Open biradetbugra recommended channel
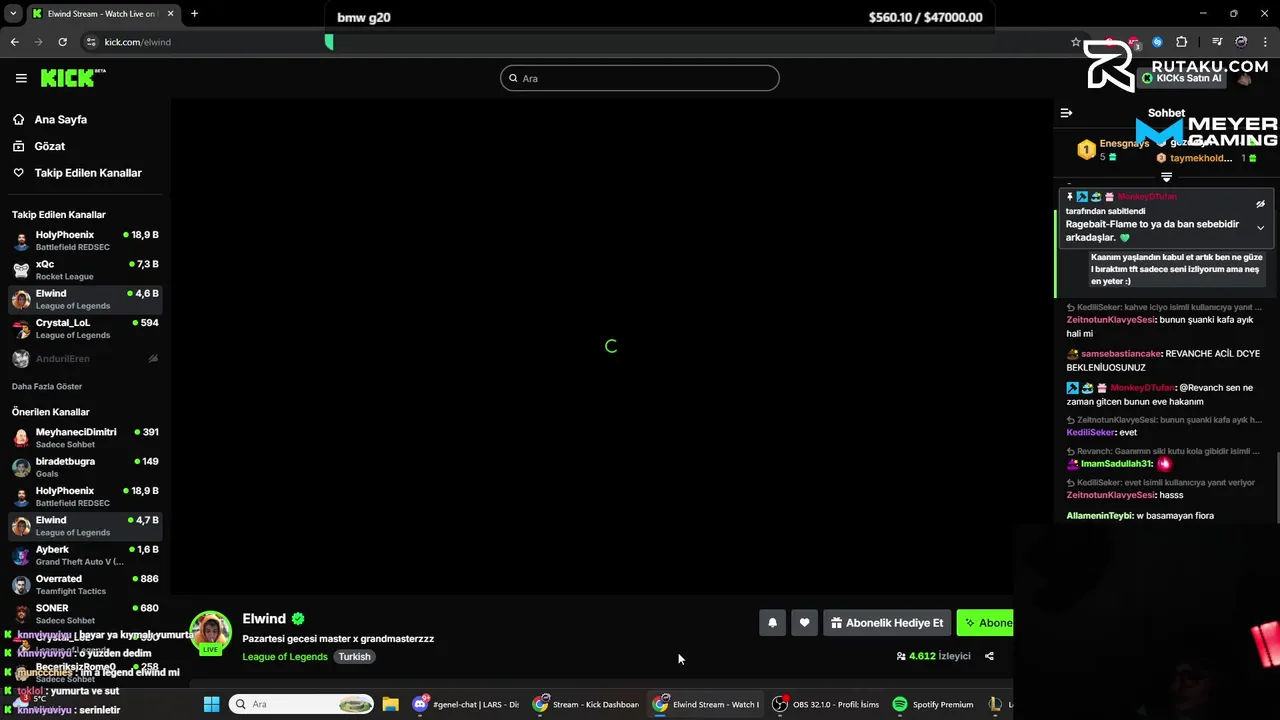 click(x=85, y=467)
